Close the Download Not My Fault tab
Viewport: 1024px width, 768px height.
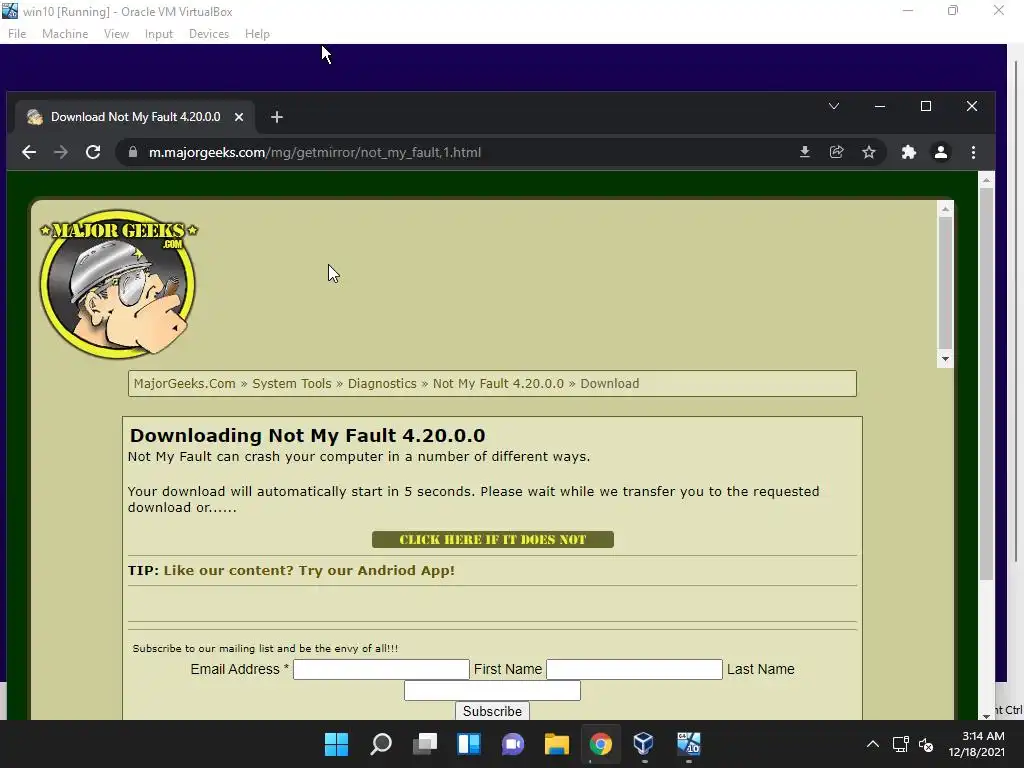239,117
